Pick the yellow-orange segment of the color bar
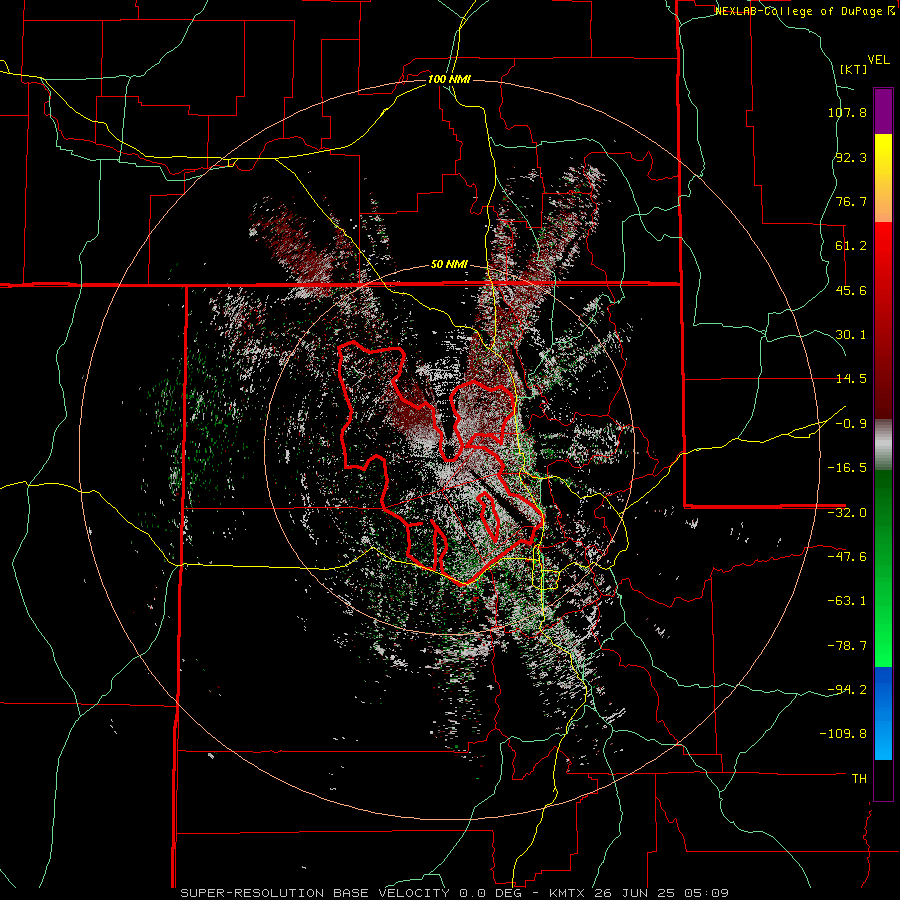The width and height of the screenshot is (900, 900). click(x=883, y=178)
